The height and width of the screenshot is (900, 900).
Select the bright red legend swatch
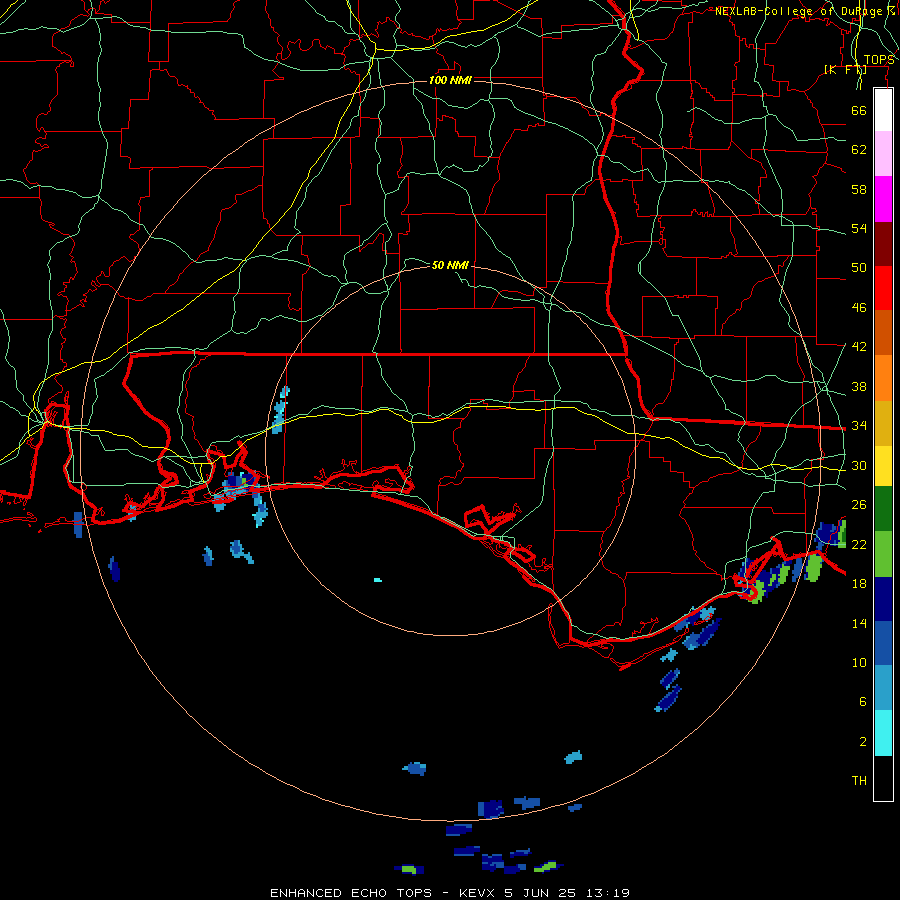(883, 288)
